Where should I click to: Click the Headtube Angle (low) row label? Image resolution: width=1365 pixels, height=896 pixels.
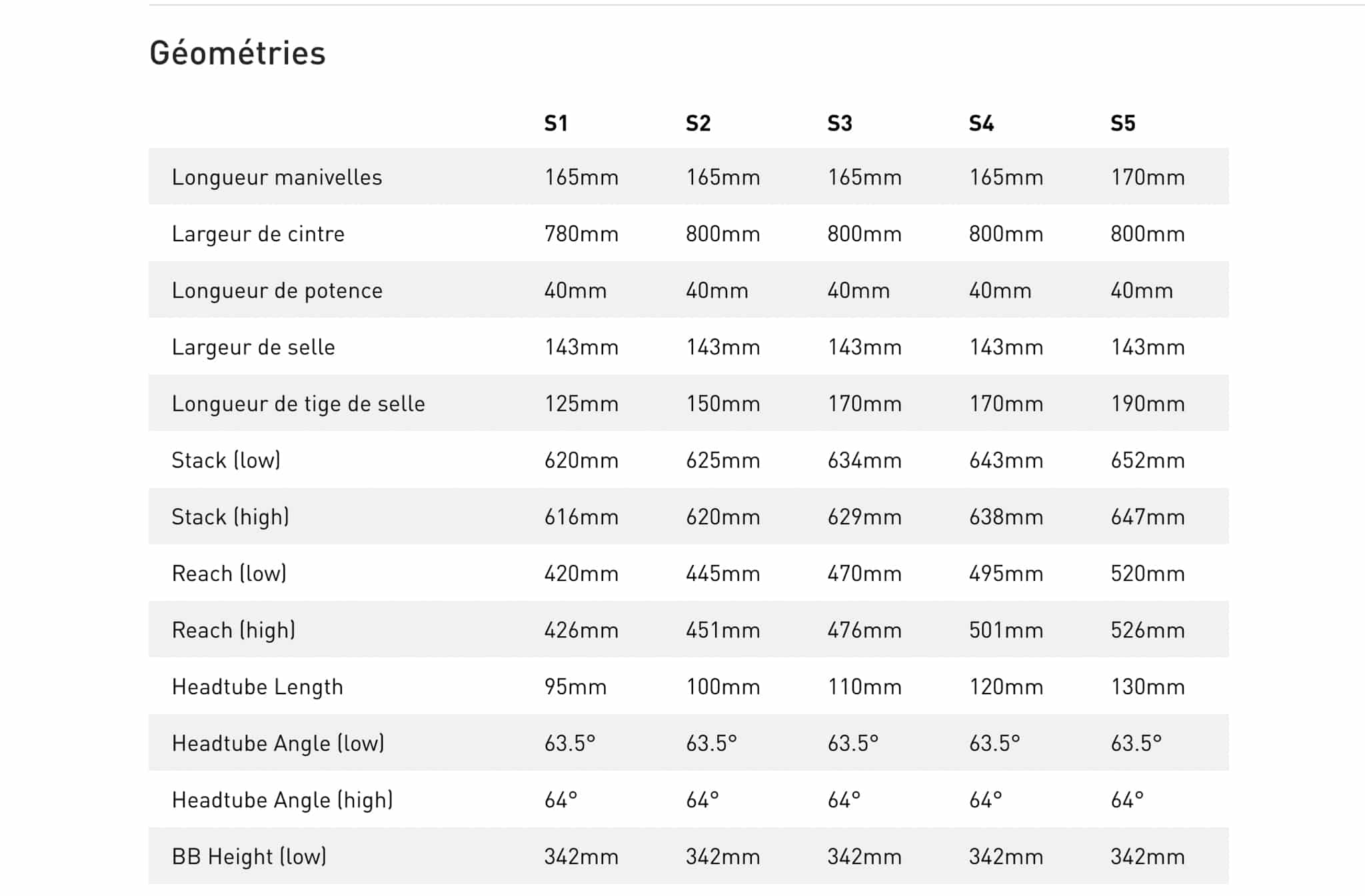pyautogui.click(x=278, y=743)
